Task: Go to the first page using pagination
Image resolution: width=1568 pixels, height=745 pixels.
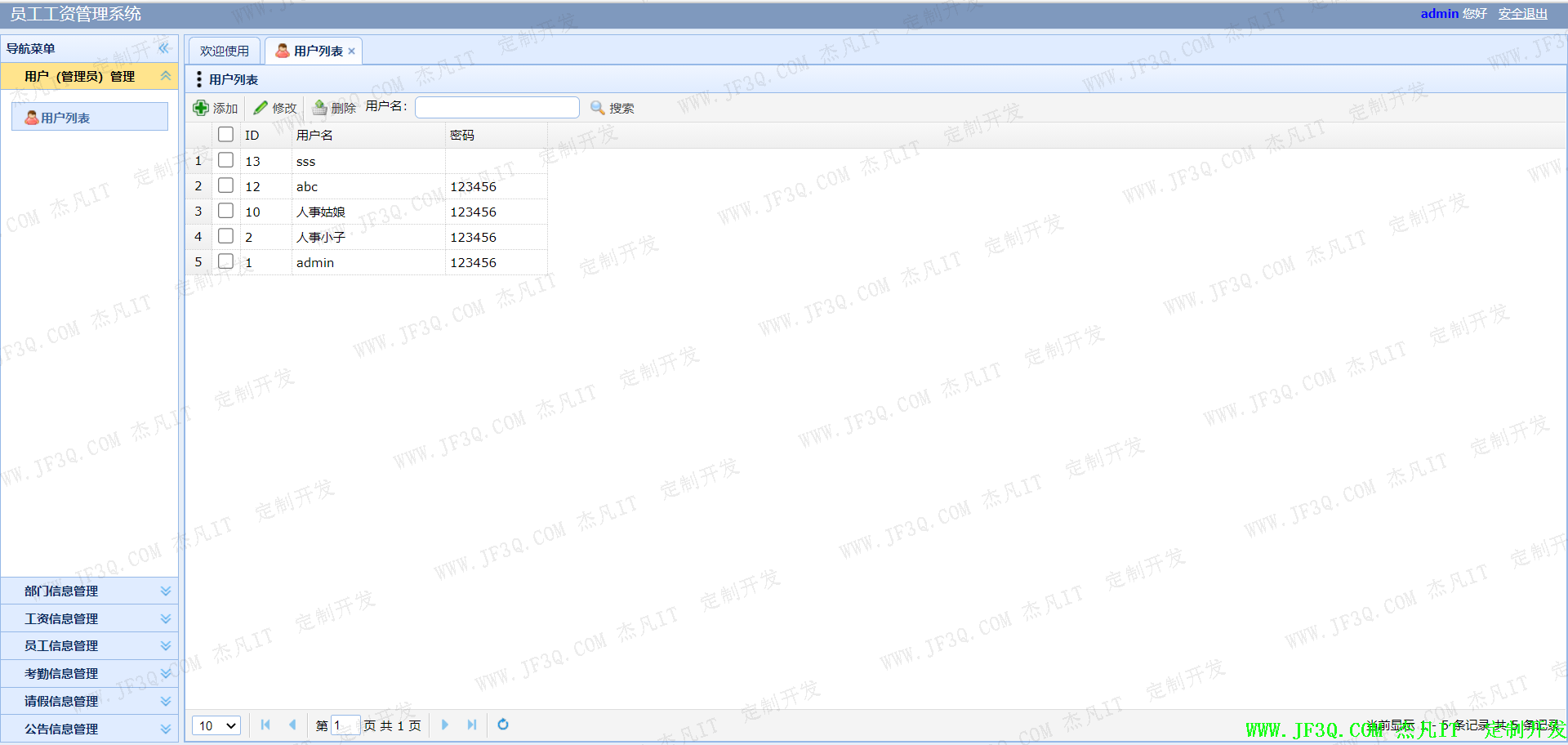Action: [x=265, y=725]
